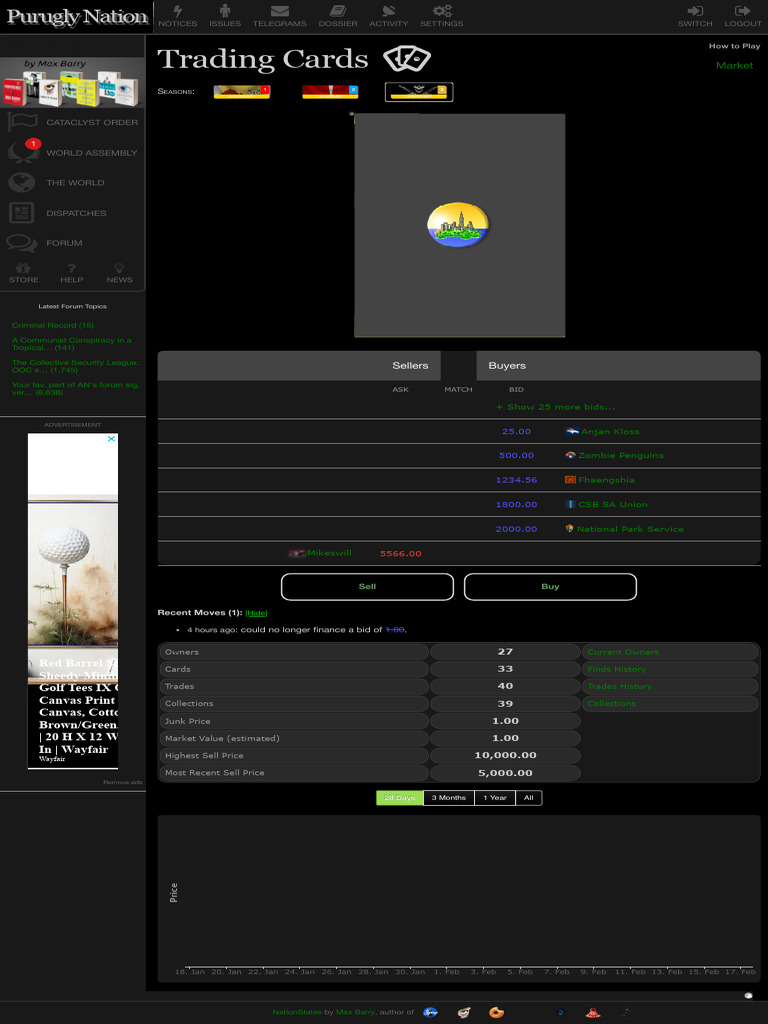This screenshot has height=1024, width=768.
Task: Click the 2000.00 bid price
Action: click(x=516, y=529)
